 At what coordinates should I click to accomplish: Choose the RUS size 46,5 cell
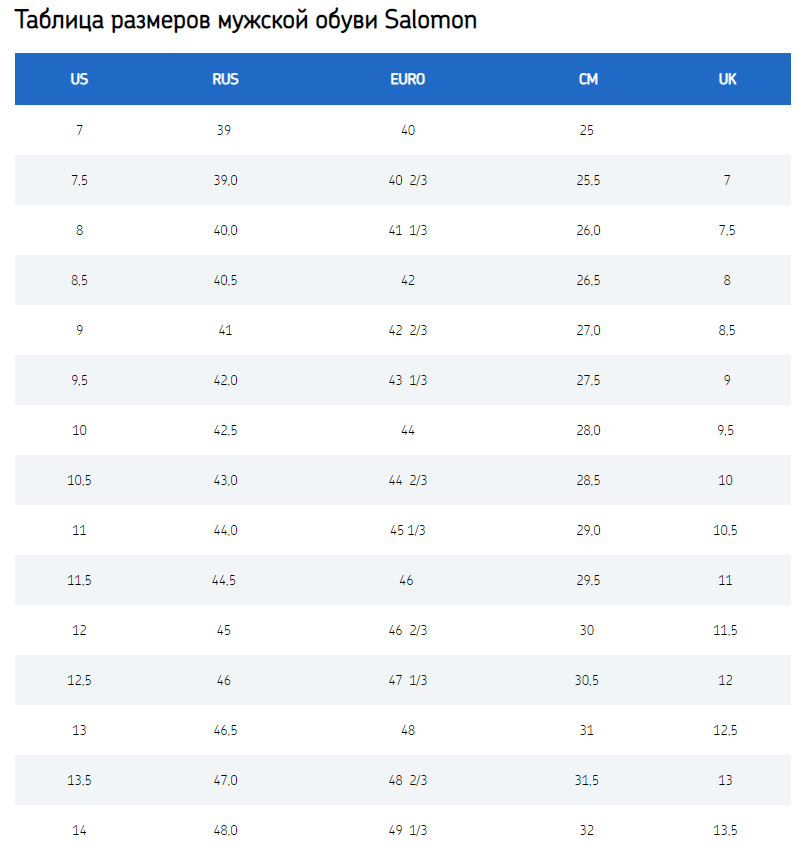pyautogui.click(x=225, y=731)
